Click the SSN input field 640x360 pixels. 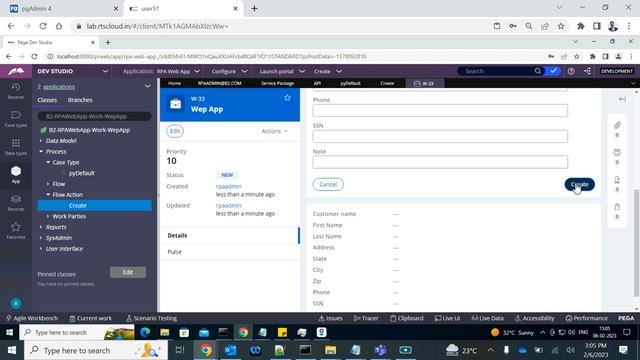[440, 136]
